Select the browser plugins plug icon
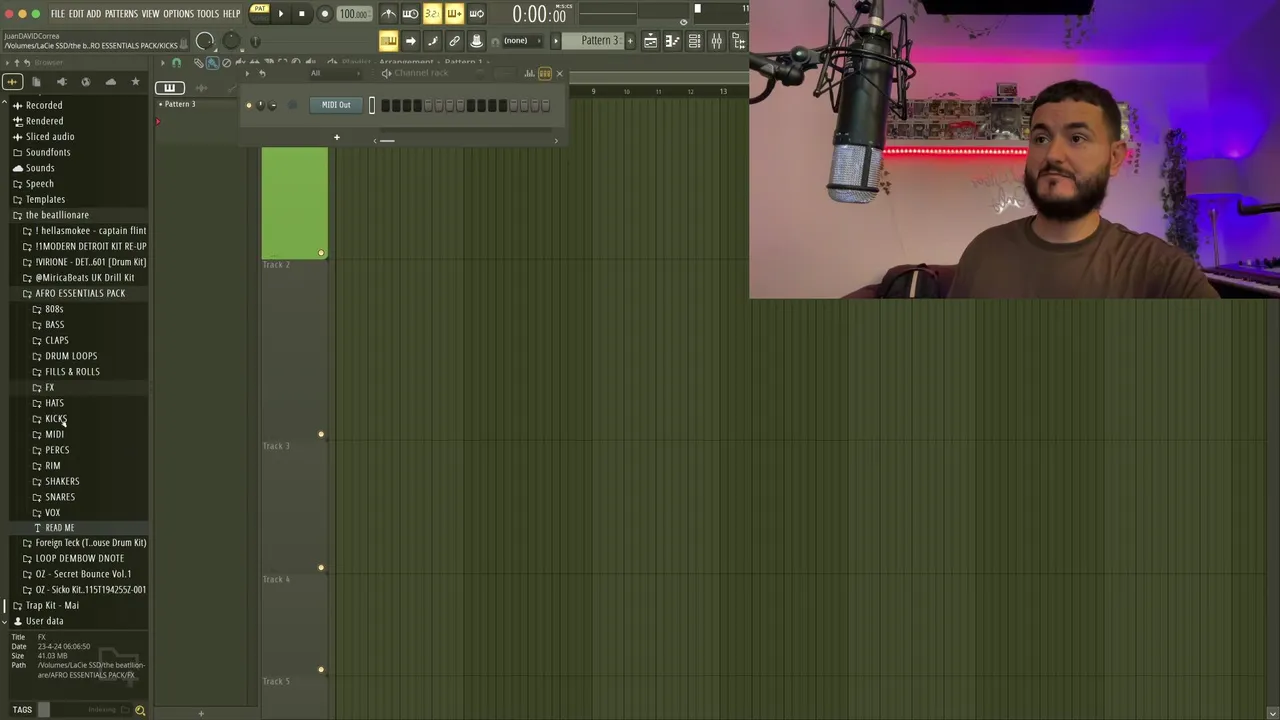 point(61,82)
